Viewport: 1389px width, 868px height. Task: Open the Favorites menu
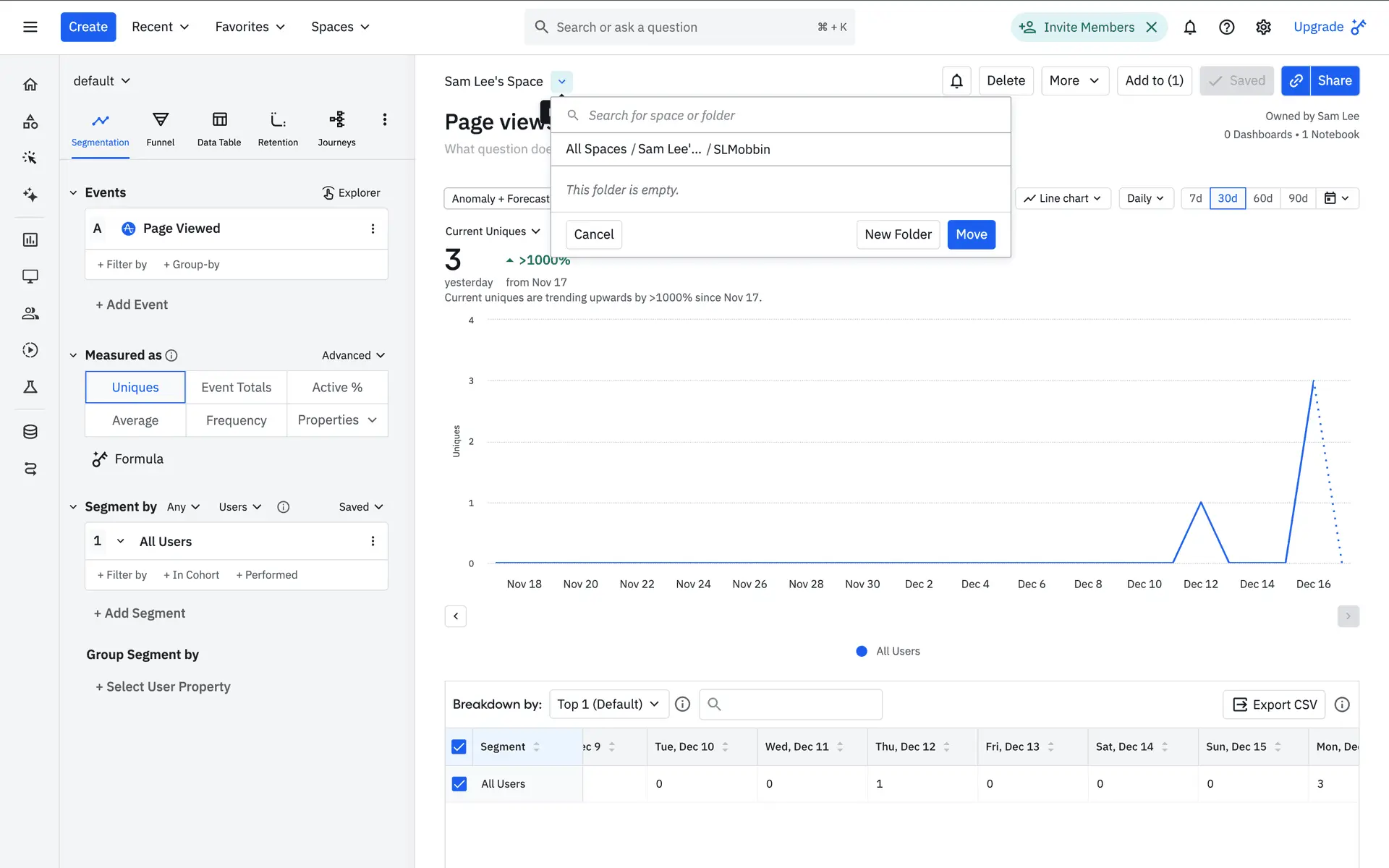click(x=250, y=27)
